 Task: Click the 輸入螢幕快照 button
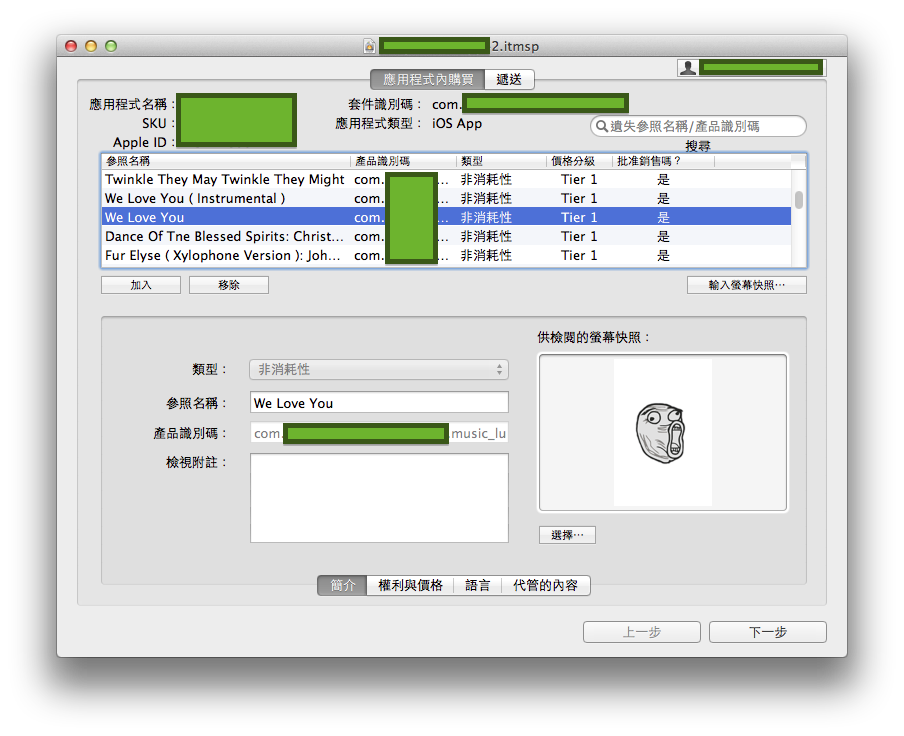point(746,285)
